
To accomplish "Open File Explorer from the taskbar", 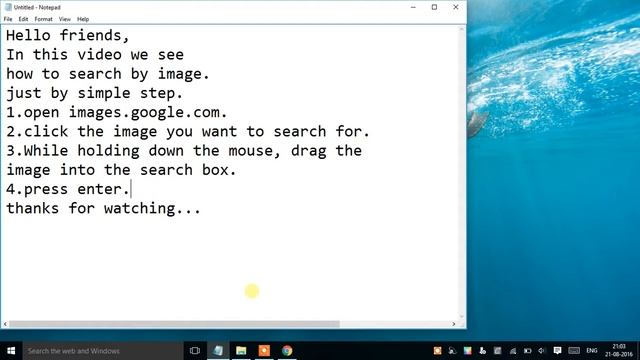I will click(x=241, y=351).
